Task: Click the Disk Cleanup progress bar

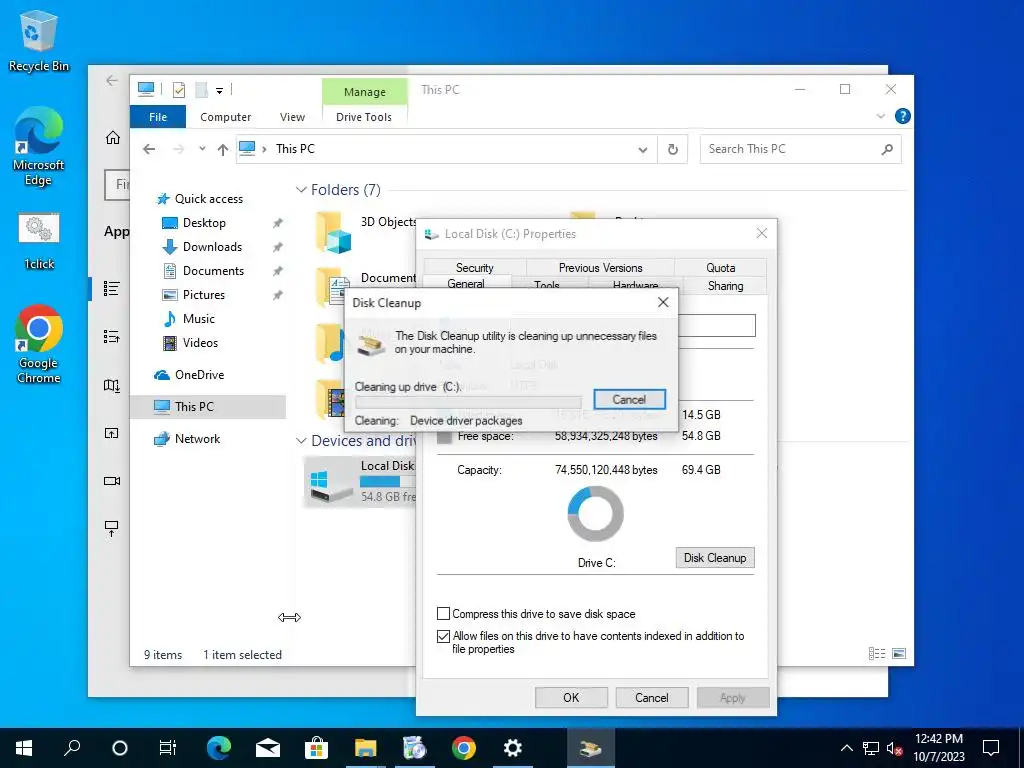Action: tap(468, 402)
